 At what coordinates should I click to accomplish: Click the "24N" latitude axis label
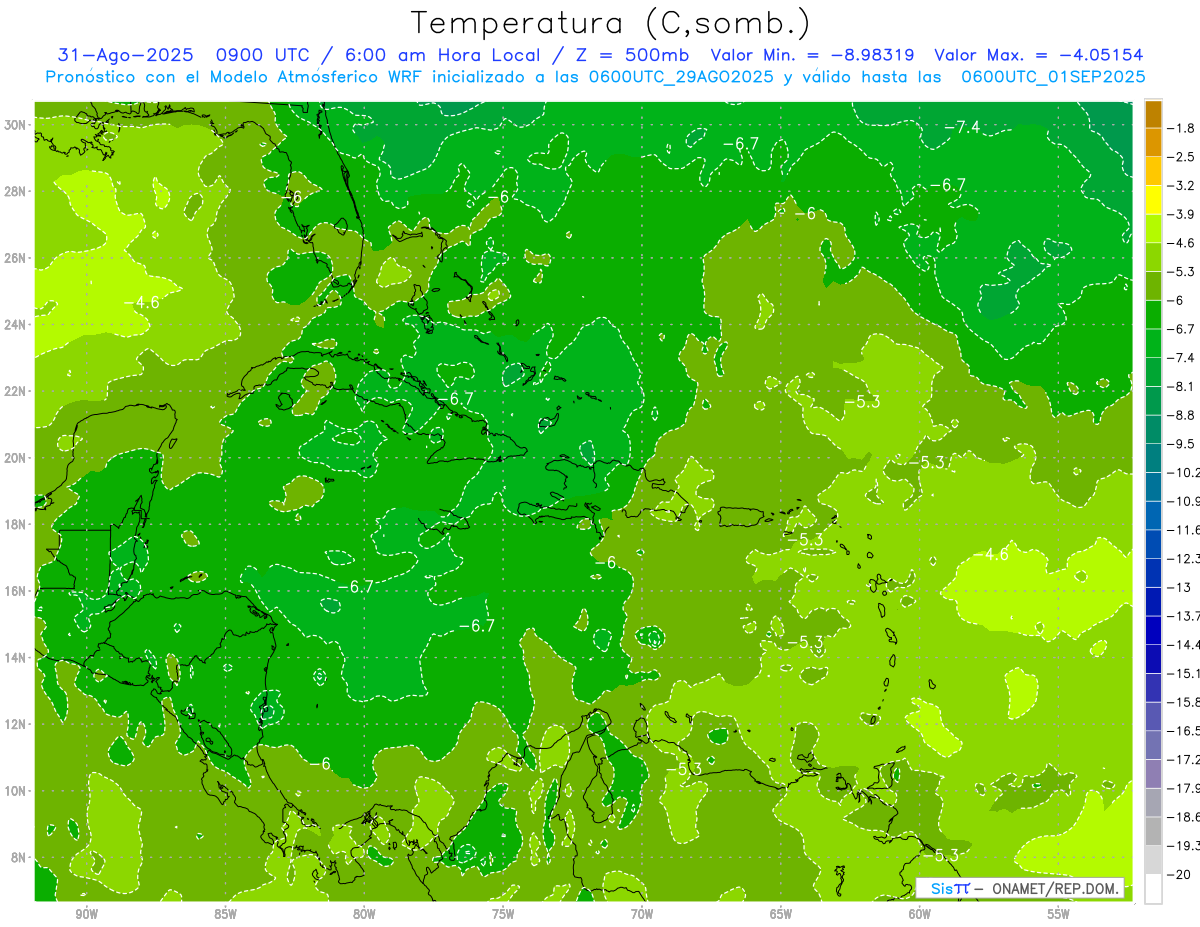pos(15,325)
